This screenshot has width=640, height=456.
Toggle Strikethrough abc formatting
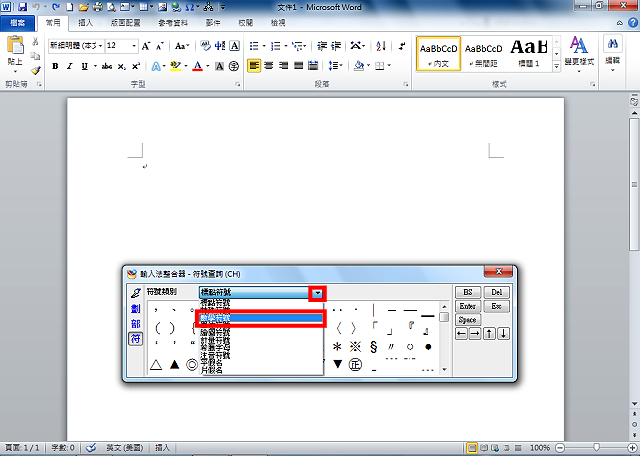[107, 66]
